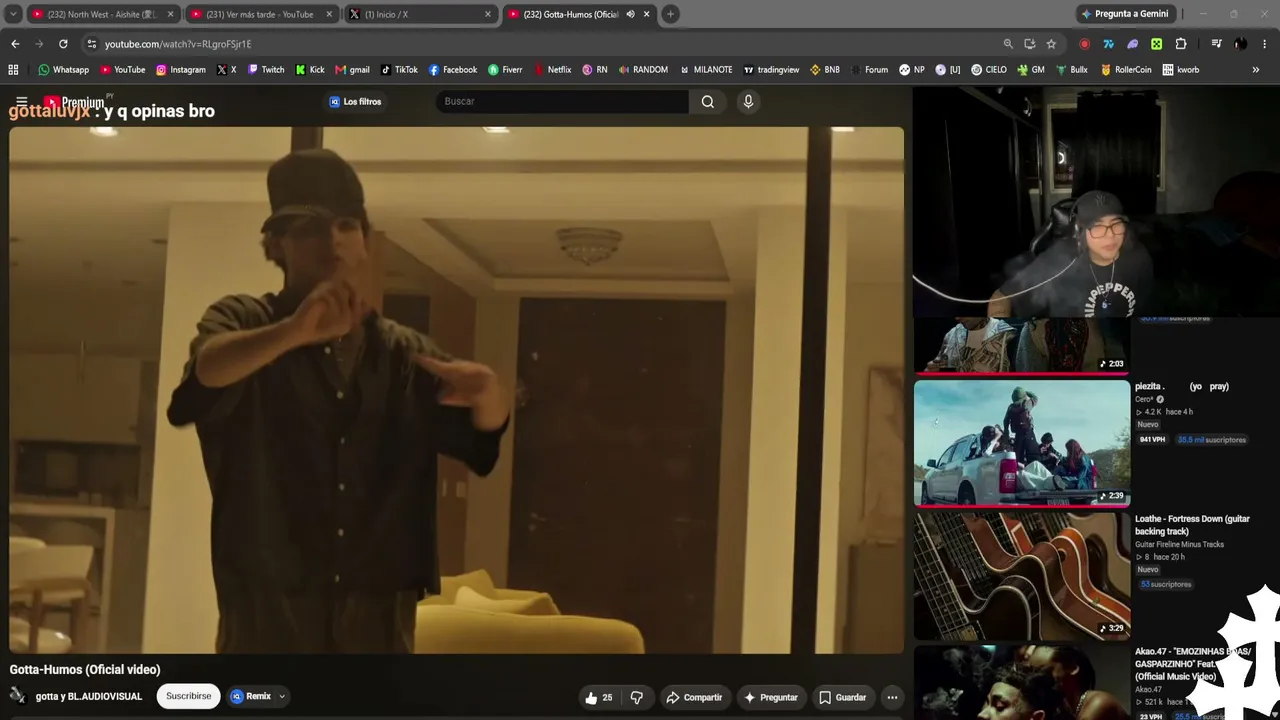Image resolution: width=1280 pixels, height=720 pixels.
Task: Open the Loathe - Fortress Down guitar thumbnail
Action: coord(1022,576)
